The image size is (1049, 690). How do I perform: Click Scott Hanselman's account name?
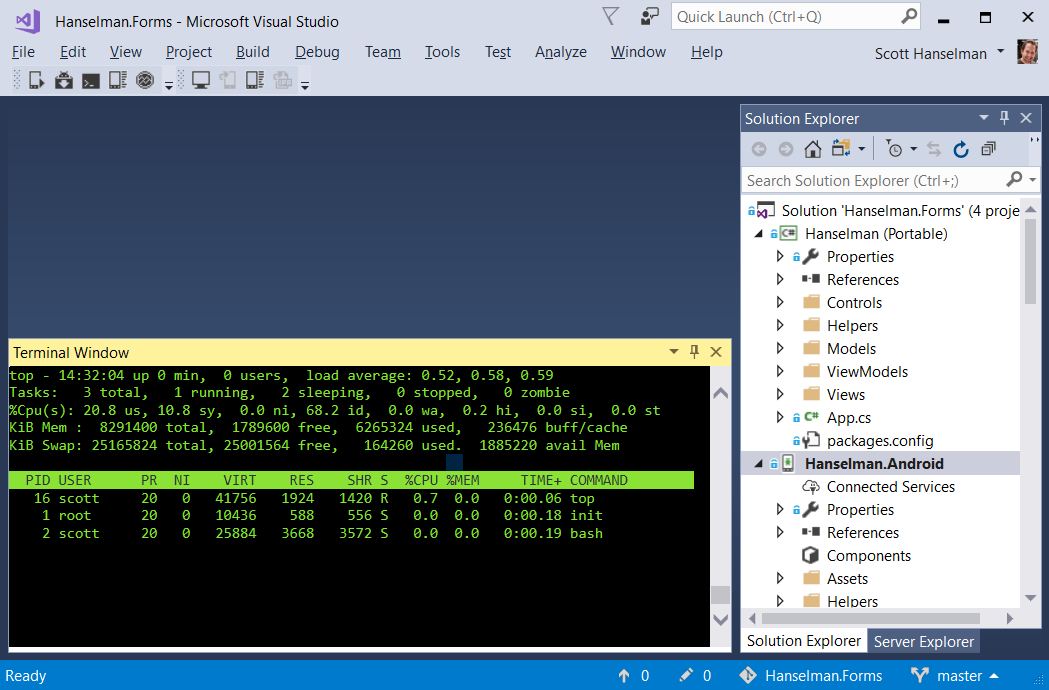click(x=930, y=53)
